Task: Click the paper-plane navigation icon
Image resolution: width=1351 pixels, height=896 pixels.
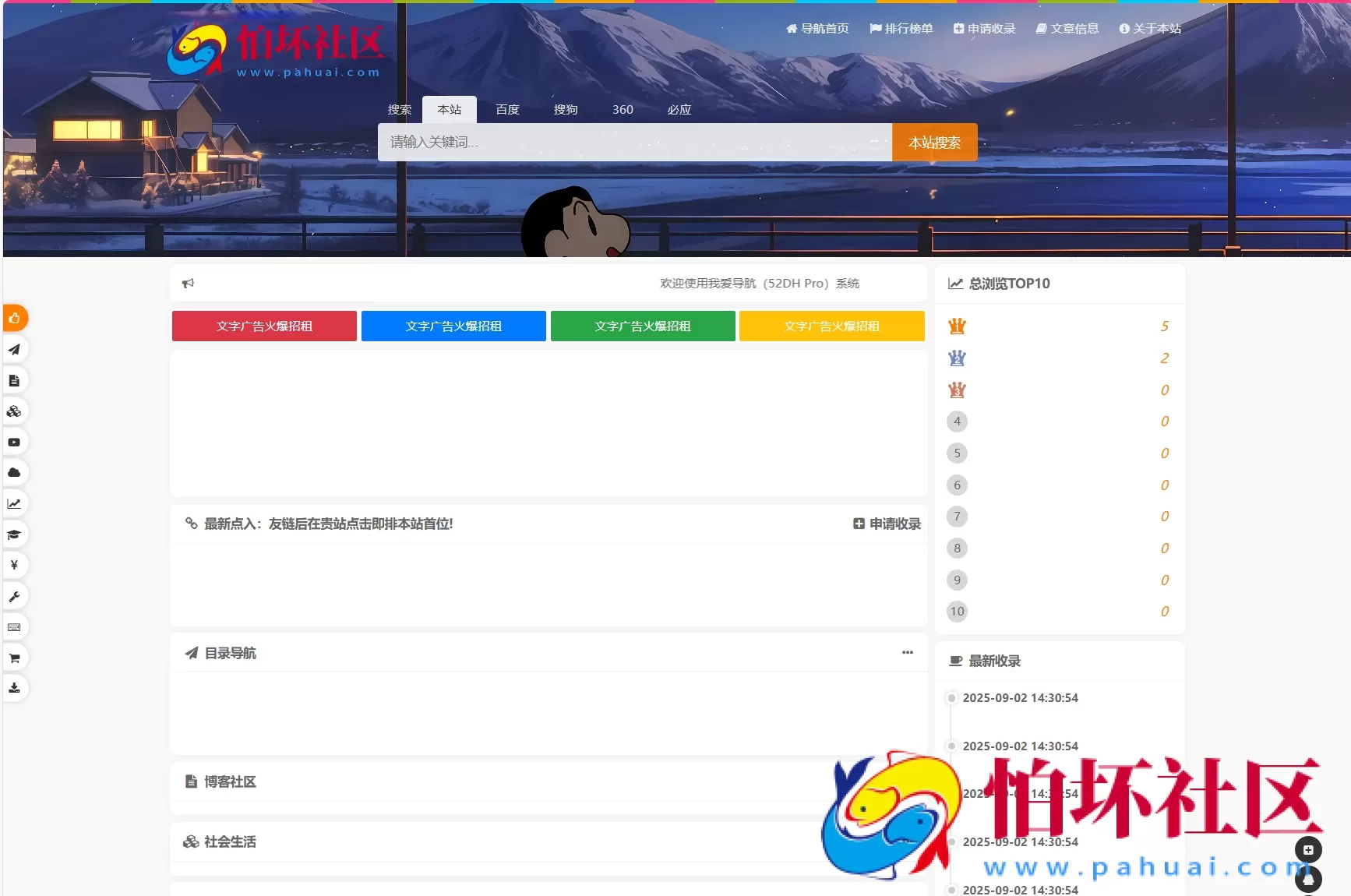Action: [x=15, y=349]
